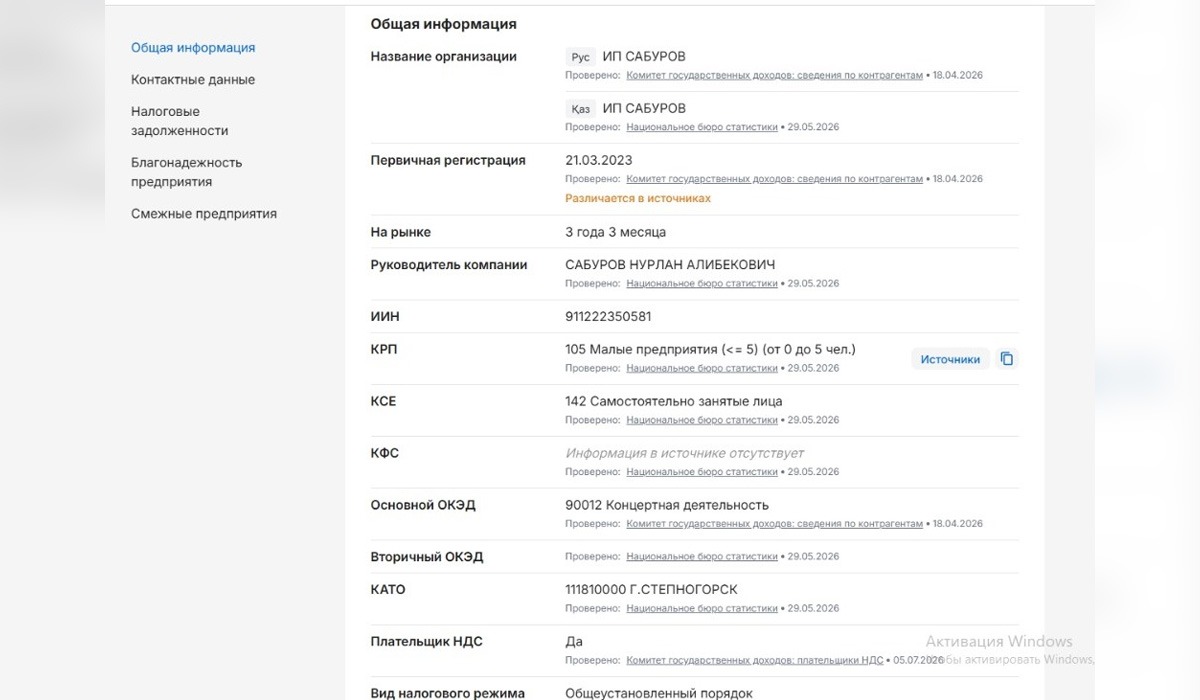Open Национальное бюро статистики link under Қаз name
This screenshot has height=700, width=1200.
point(701,127)
